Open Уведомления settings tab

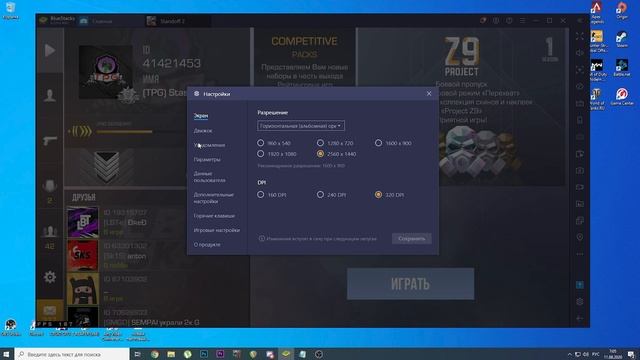pos(209,145)
